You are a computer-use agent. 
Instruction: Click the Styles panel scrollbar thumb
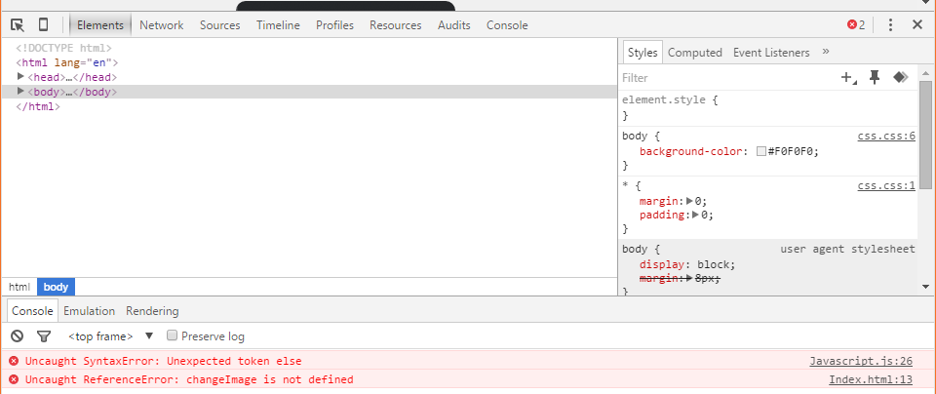tap(925, 135)
